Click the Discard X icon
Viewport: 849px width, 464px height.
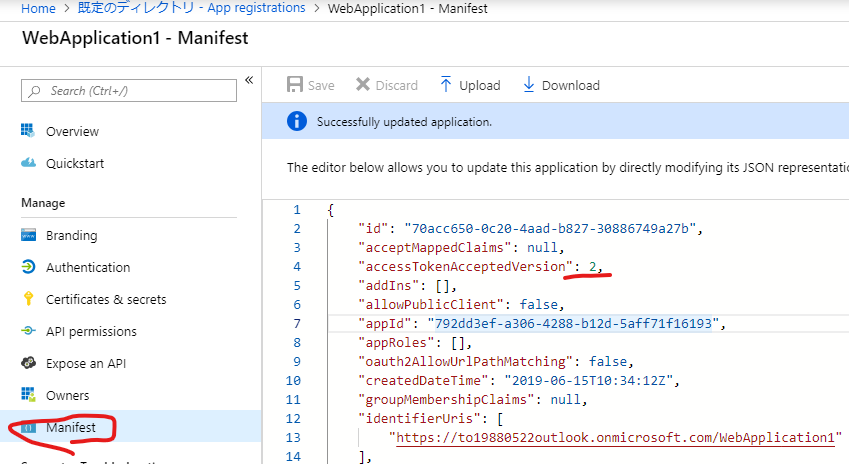363,84
